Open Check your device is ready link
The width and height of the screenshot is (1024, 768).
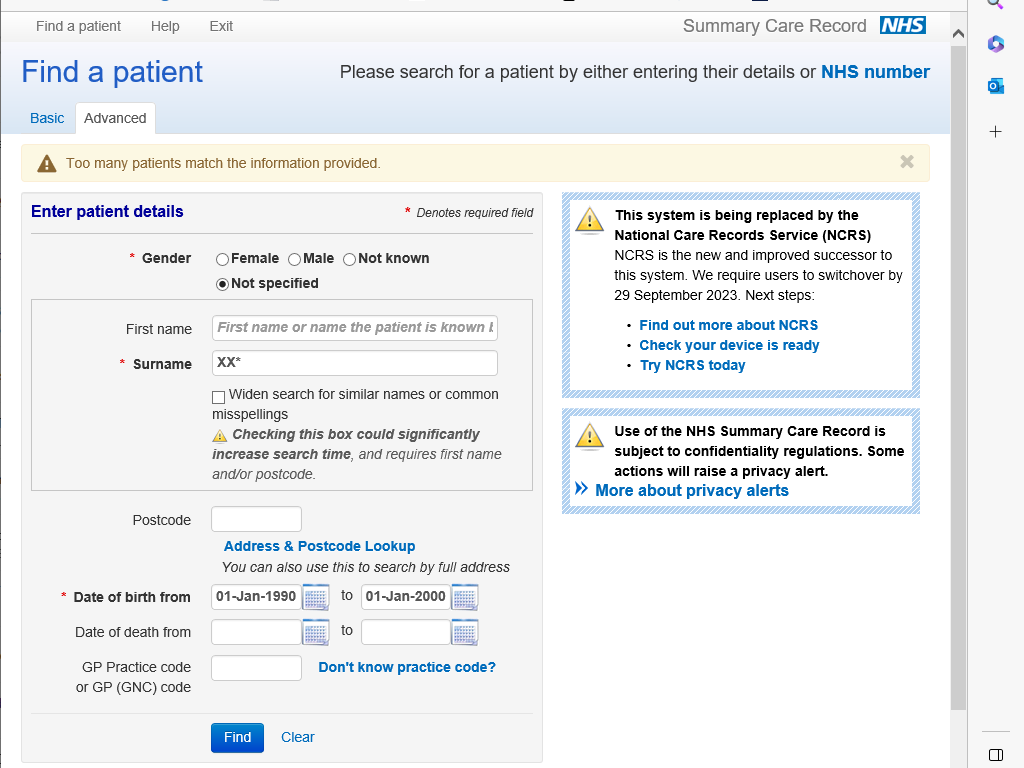pos(729,345)
